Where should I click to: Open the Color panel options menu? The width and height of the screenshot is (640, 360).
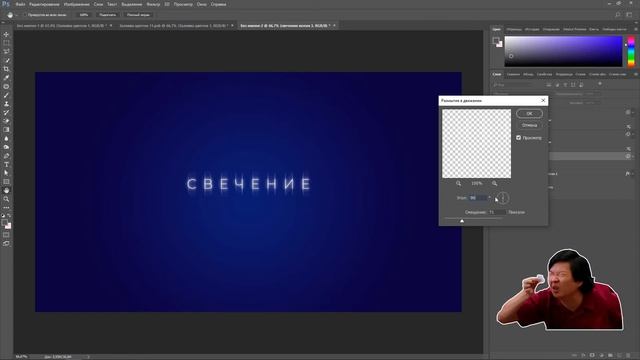tap(636, 29)
